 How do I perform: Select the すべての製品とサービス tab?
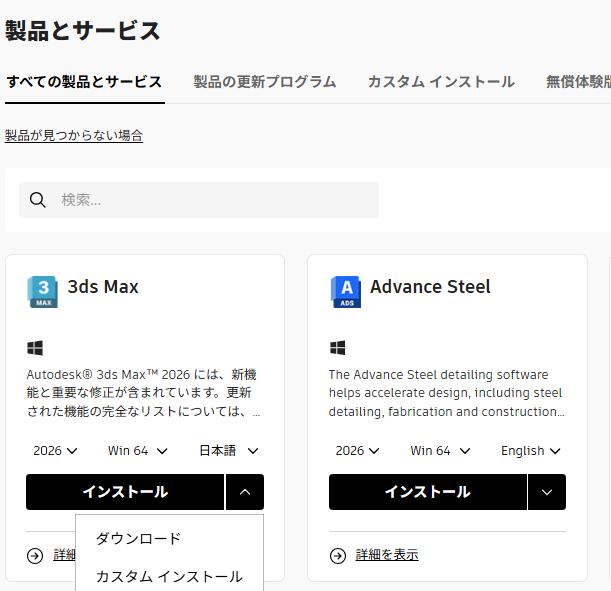[x=85, y=82]
